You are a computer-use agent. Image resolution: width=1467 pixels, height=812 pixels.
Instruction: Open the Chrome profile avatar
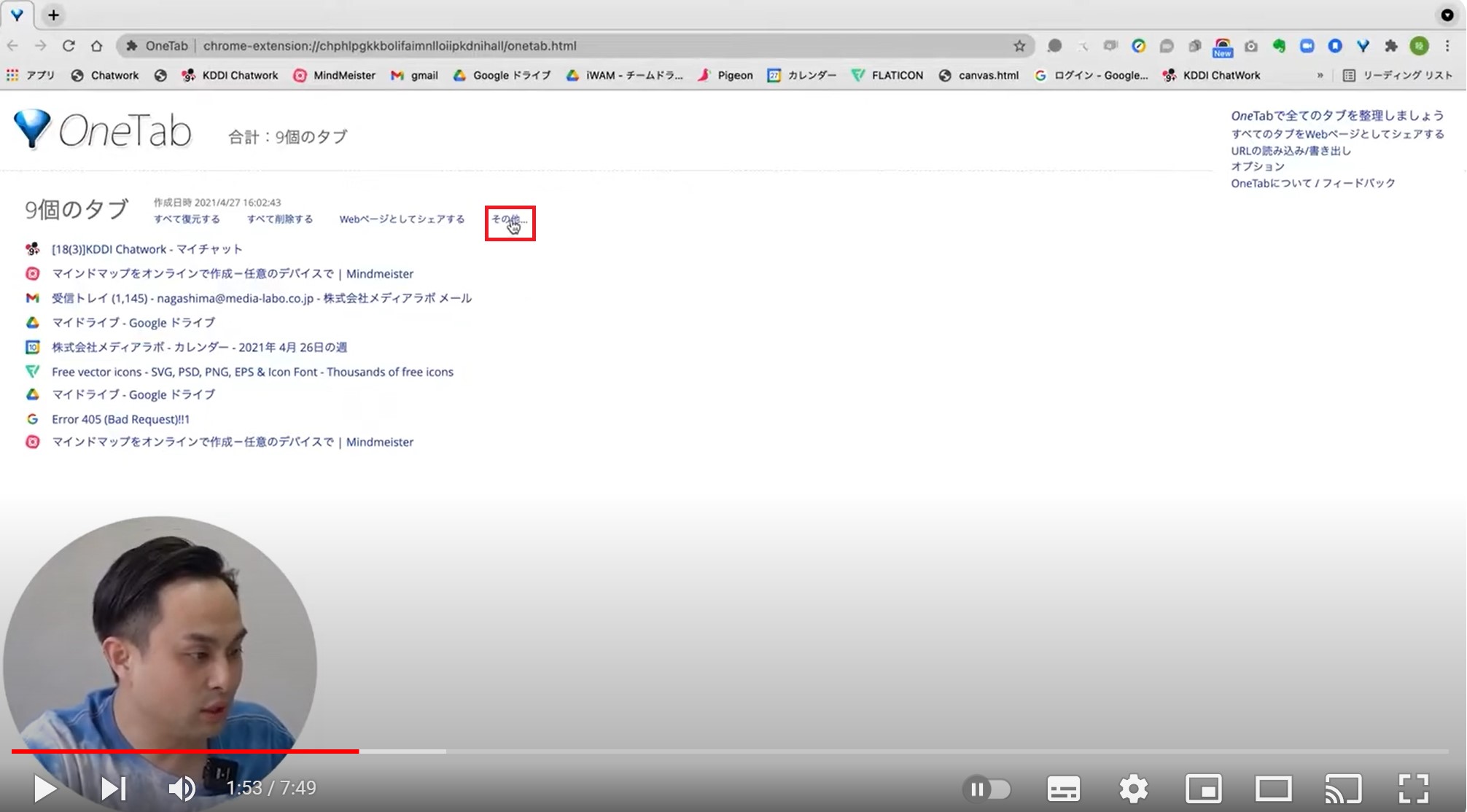click(x=1419, y=46)
